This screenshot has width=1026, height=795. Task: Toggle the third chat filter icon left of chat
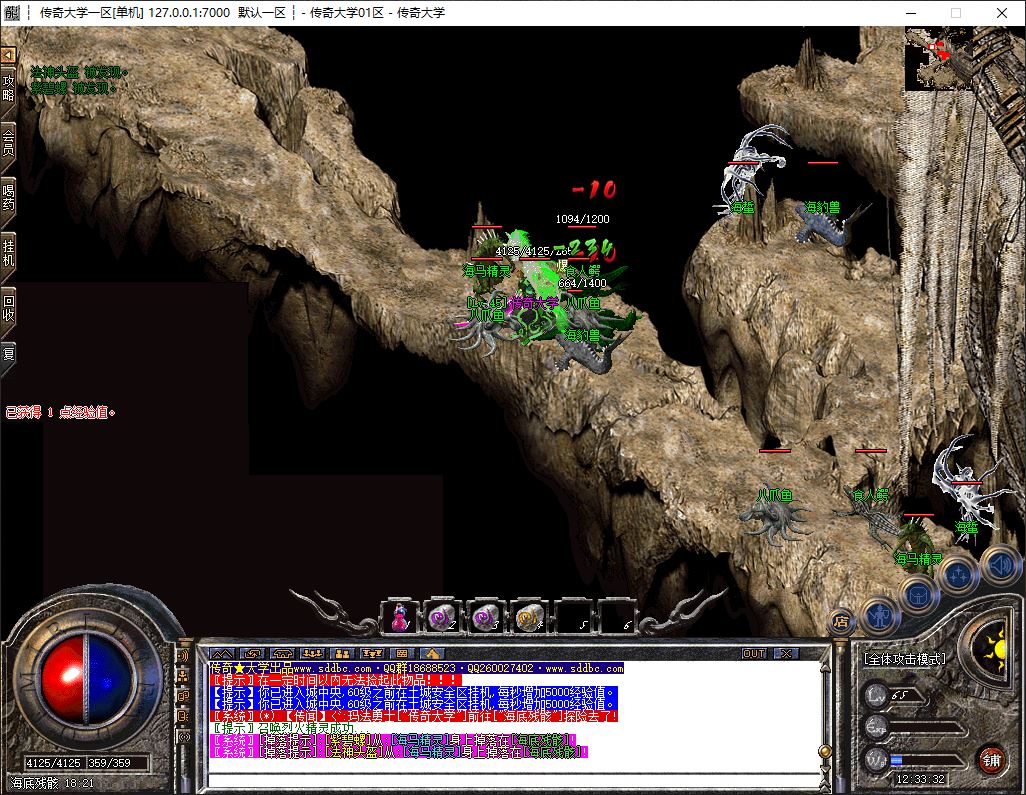coord(184,696)
